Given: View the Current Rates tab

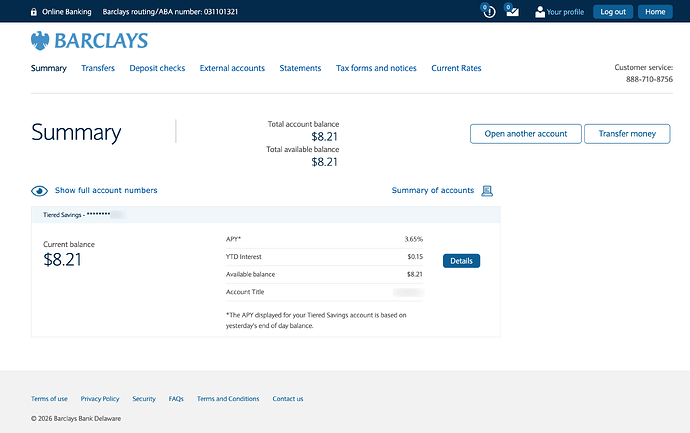Looking at the screenshot, I should 456,68.
